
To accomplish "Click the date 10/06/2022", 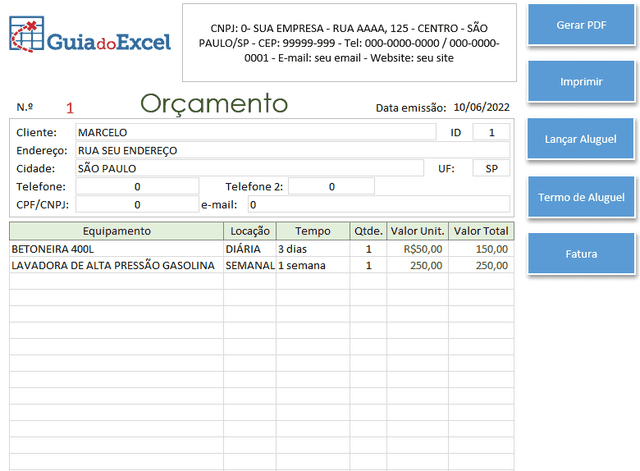I will tap(481, 107).
